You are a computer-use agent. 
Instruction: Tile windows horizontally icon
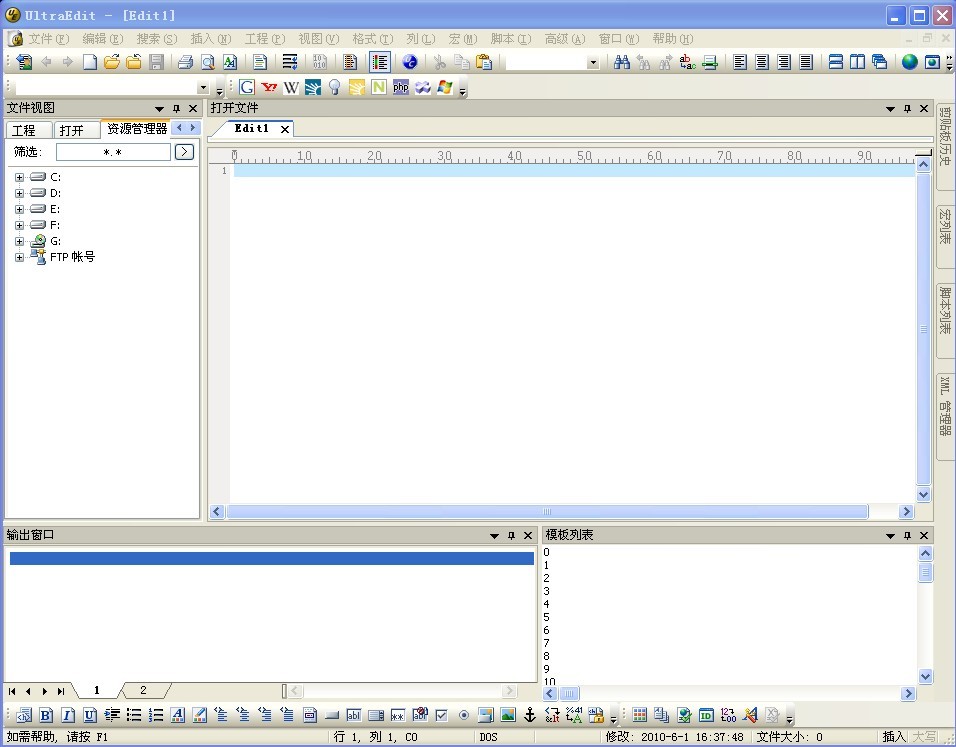(836, 62)
